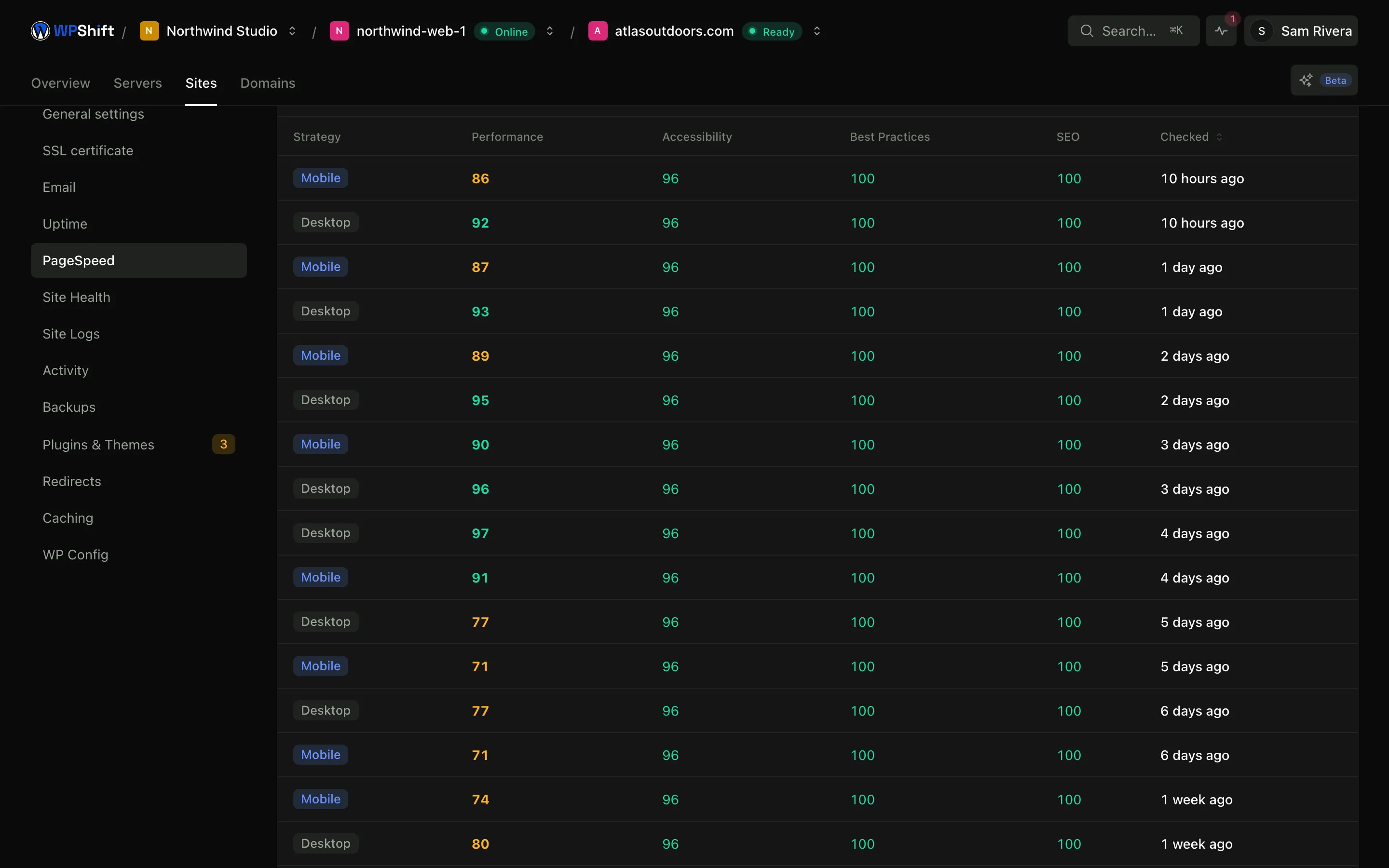Viewport: 1389px width, 868px height.
Task: Expand the Northwind Studio team switcher
Action: [292, 31]
